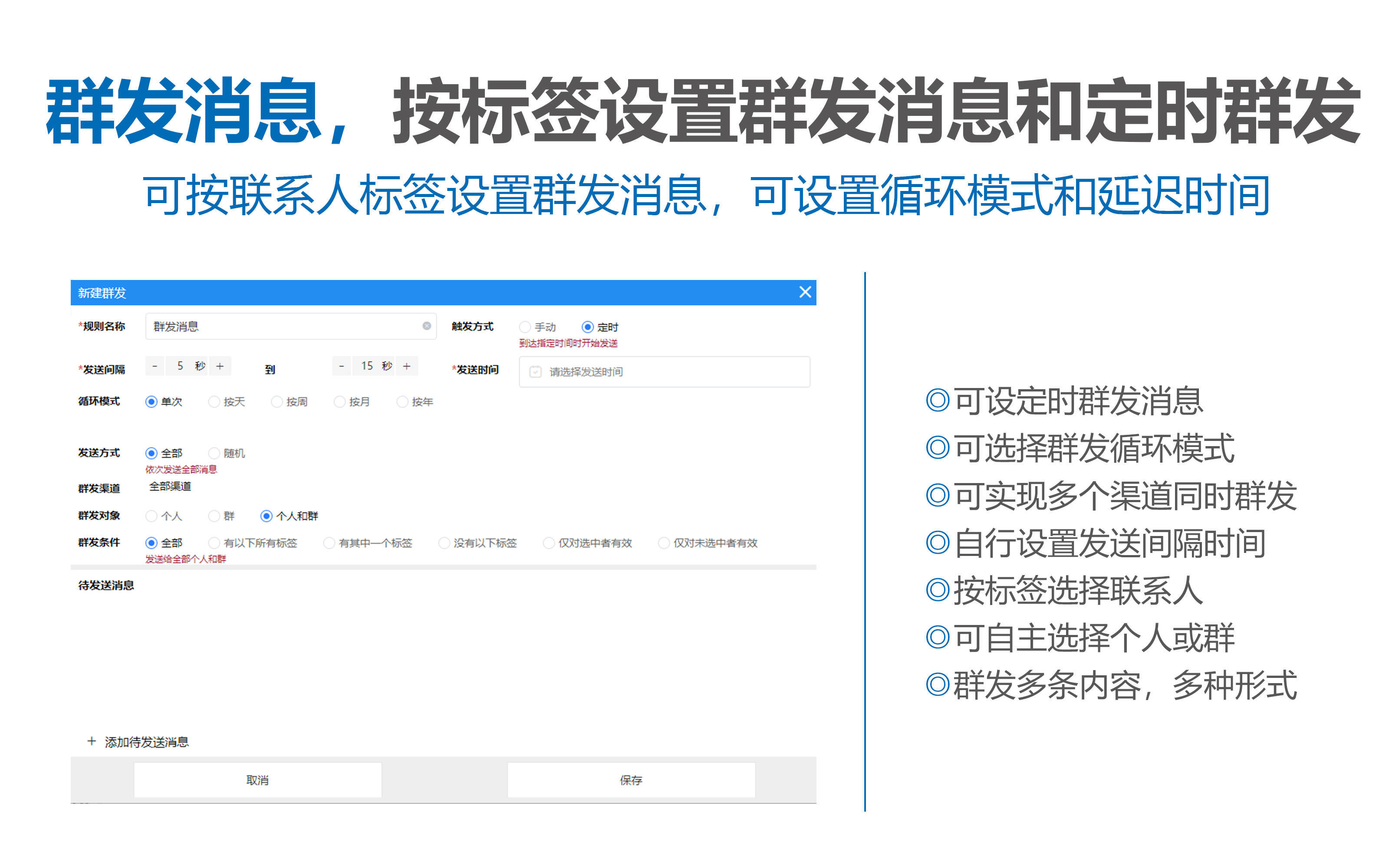Click the plus icon to 添加待发送消息
This screenshot has height=868, width=1389.
coord(92,741)
